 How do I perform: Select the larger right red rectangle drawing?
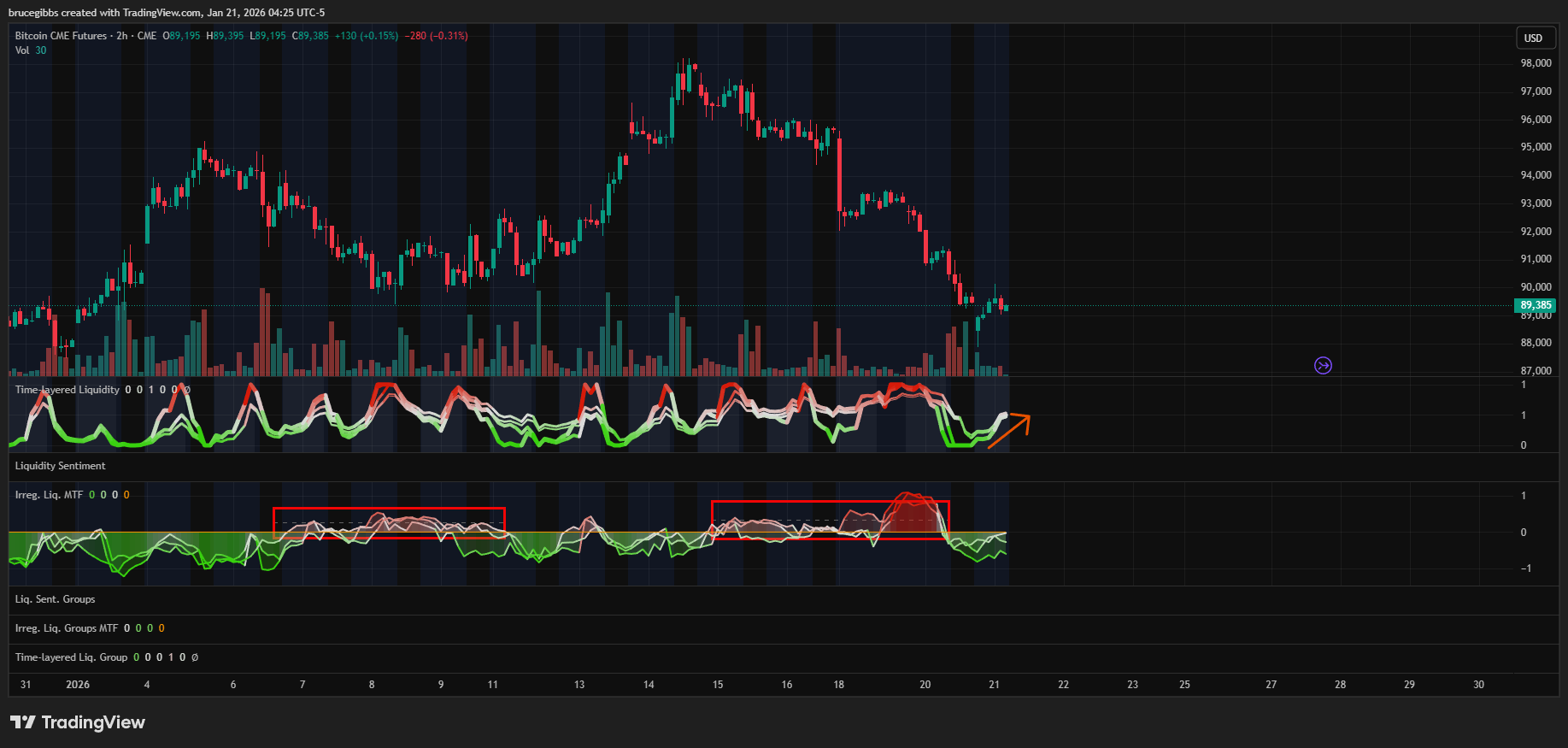coord(829,502)
